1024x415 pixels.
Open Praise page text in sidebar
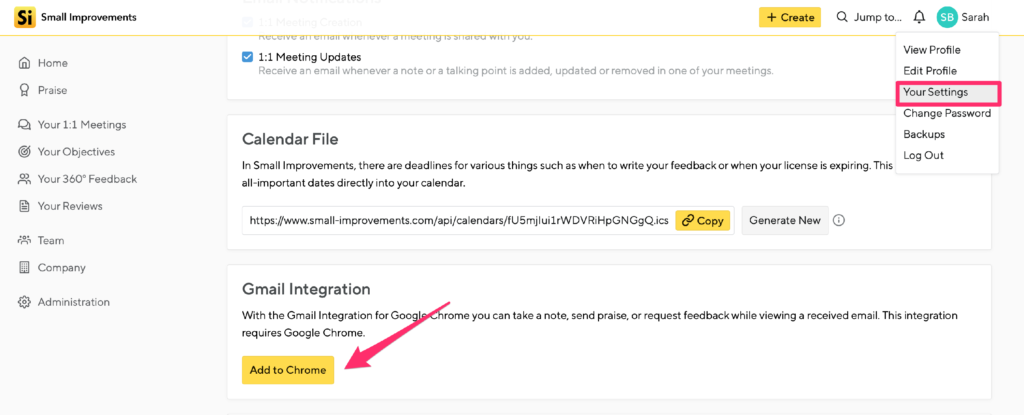[x=52, y=90]
